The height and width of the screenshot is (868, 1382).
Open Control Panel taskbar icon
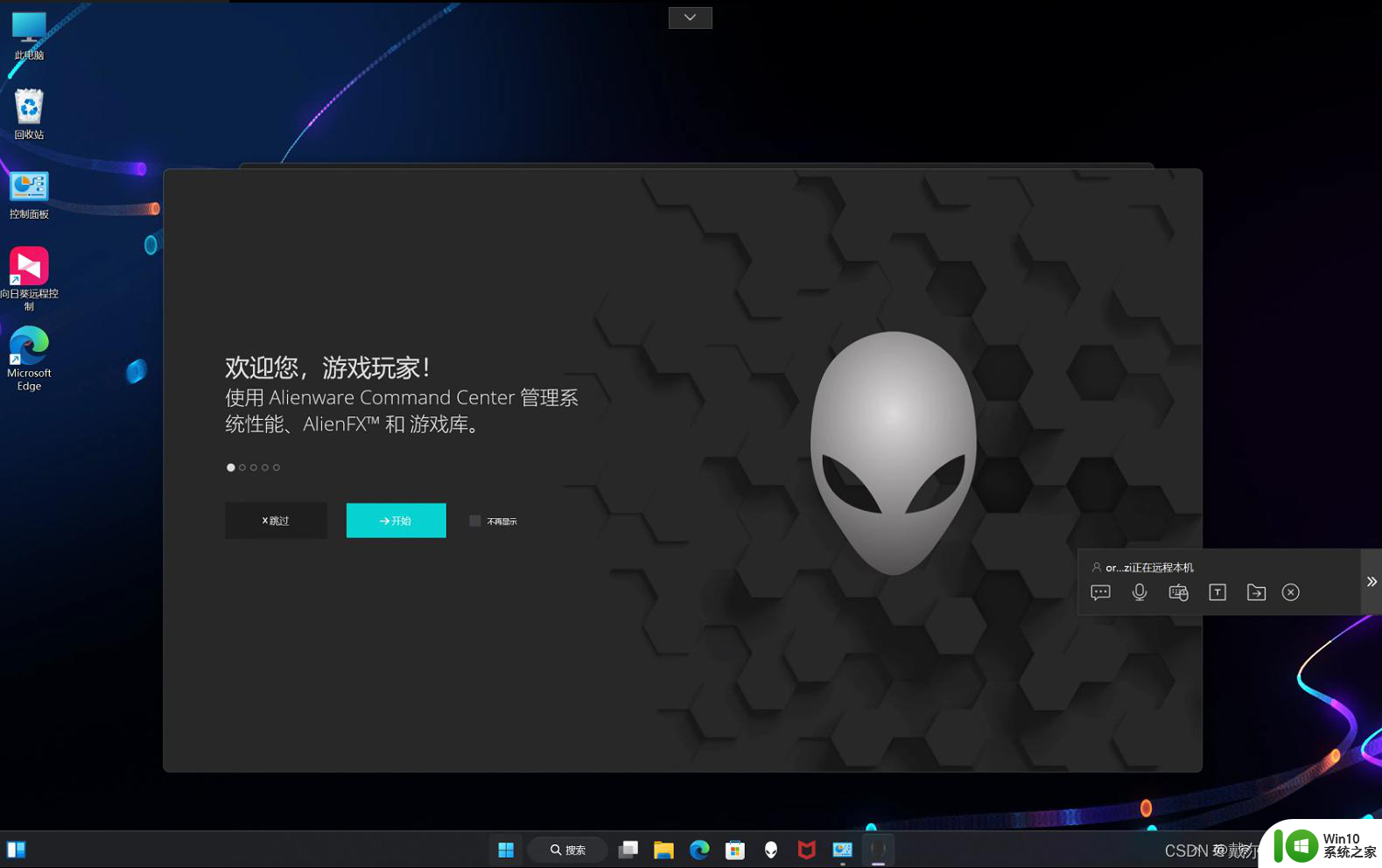[843, 850]
